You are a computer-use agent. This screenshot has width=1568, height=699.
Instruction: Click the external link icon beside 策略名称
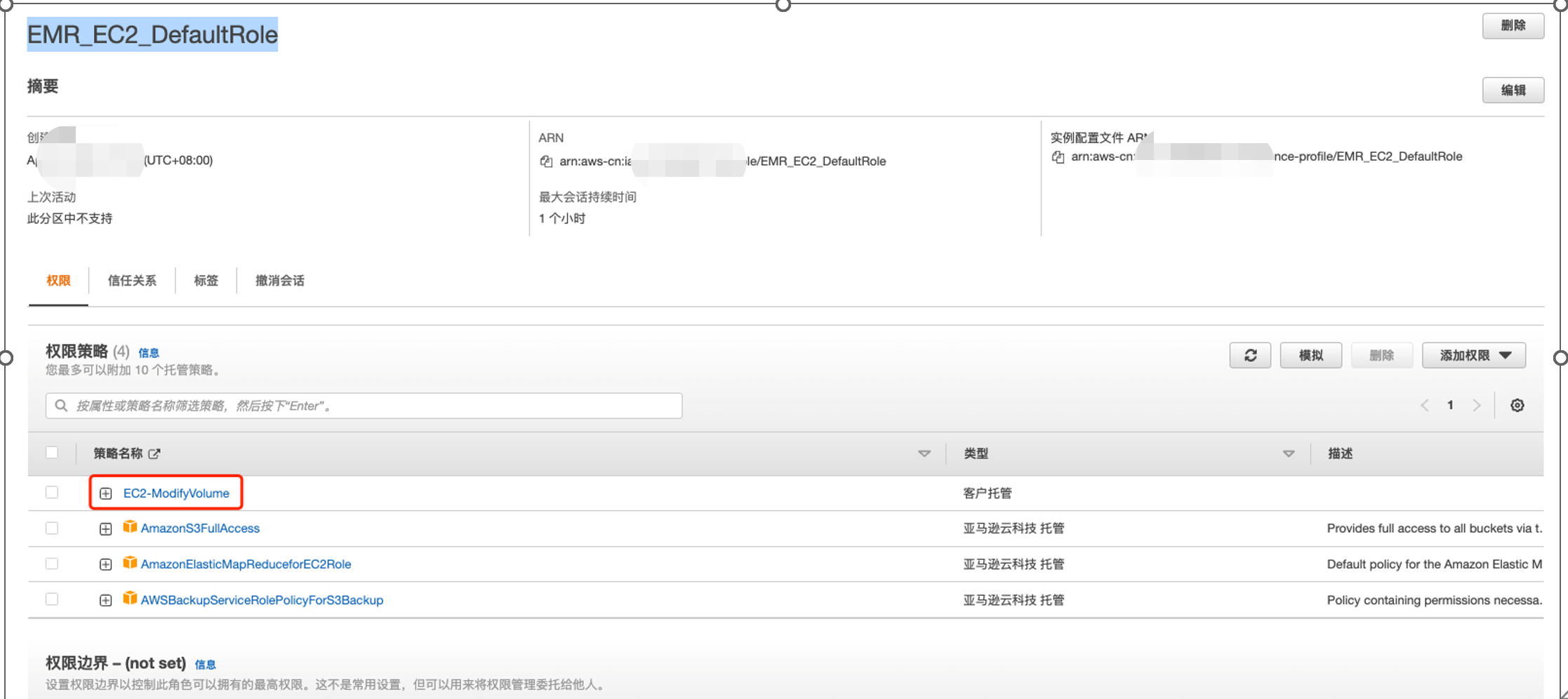click(154, 453)
